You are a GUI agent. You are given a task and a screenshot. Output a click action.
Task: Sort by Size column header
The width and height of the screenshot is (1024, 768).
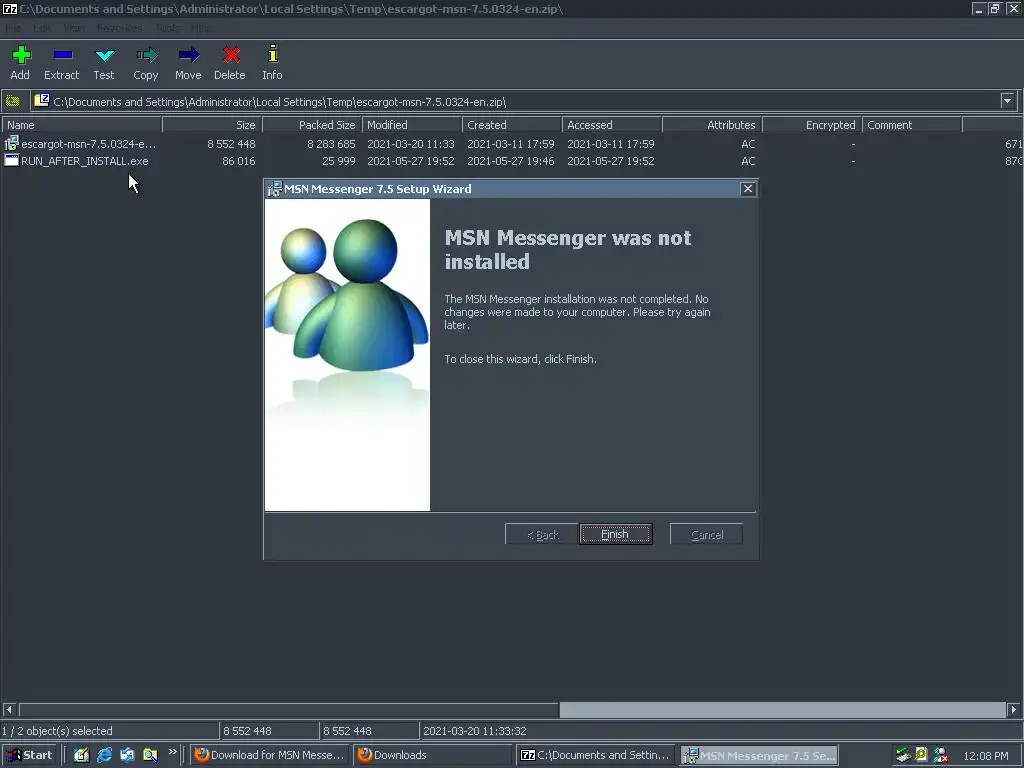(x=212, y=125)
